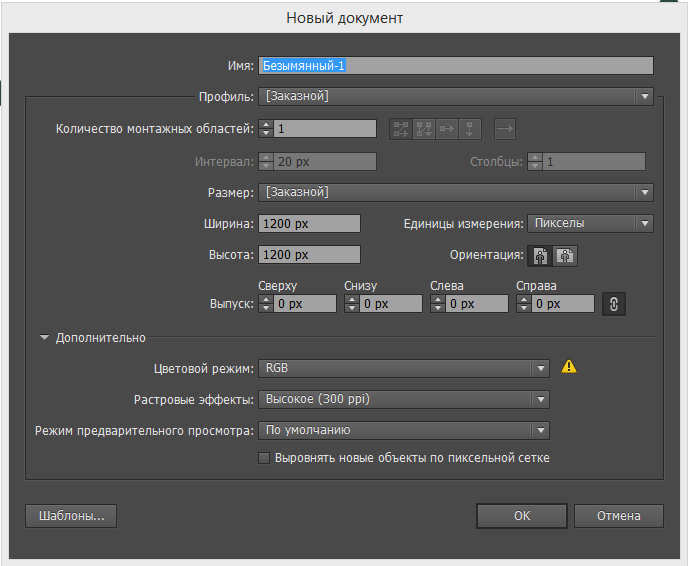Open the Единицы измерения dropdown
The width and height of the screenshot is (688, 566).
click(591, 223)
